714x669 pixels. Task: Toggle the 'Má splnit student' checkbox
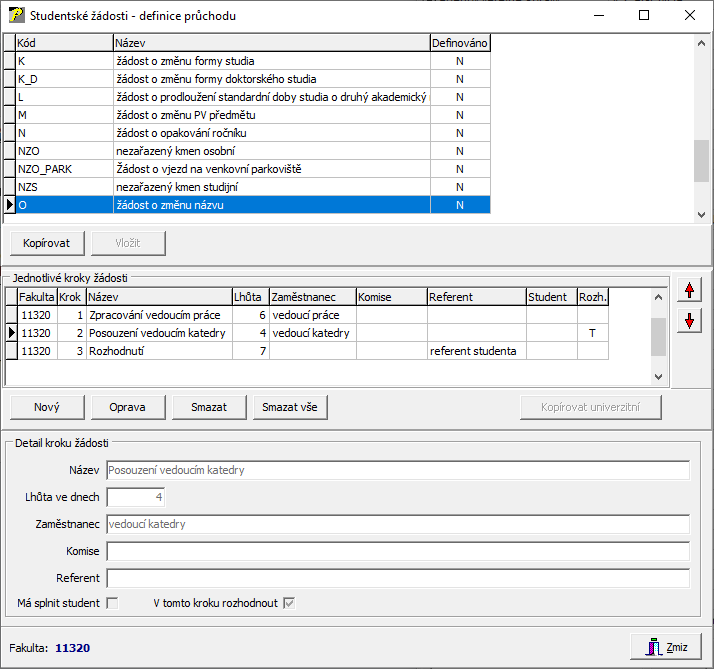pos(112,603)
